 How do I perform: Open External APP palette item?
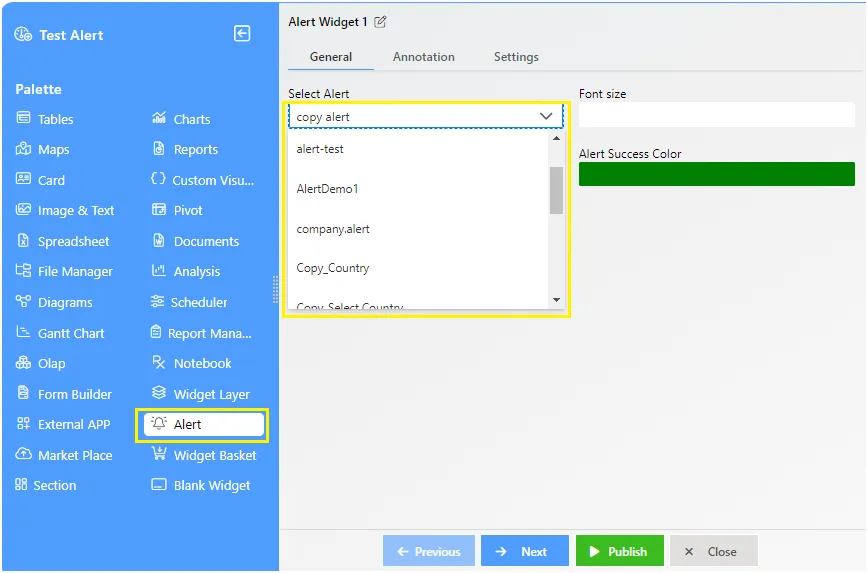click(63, 425)
